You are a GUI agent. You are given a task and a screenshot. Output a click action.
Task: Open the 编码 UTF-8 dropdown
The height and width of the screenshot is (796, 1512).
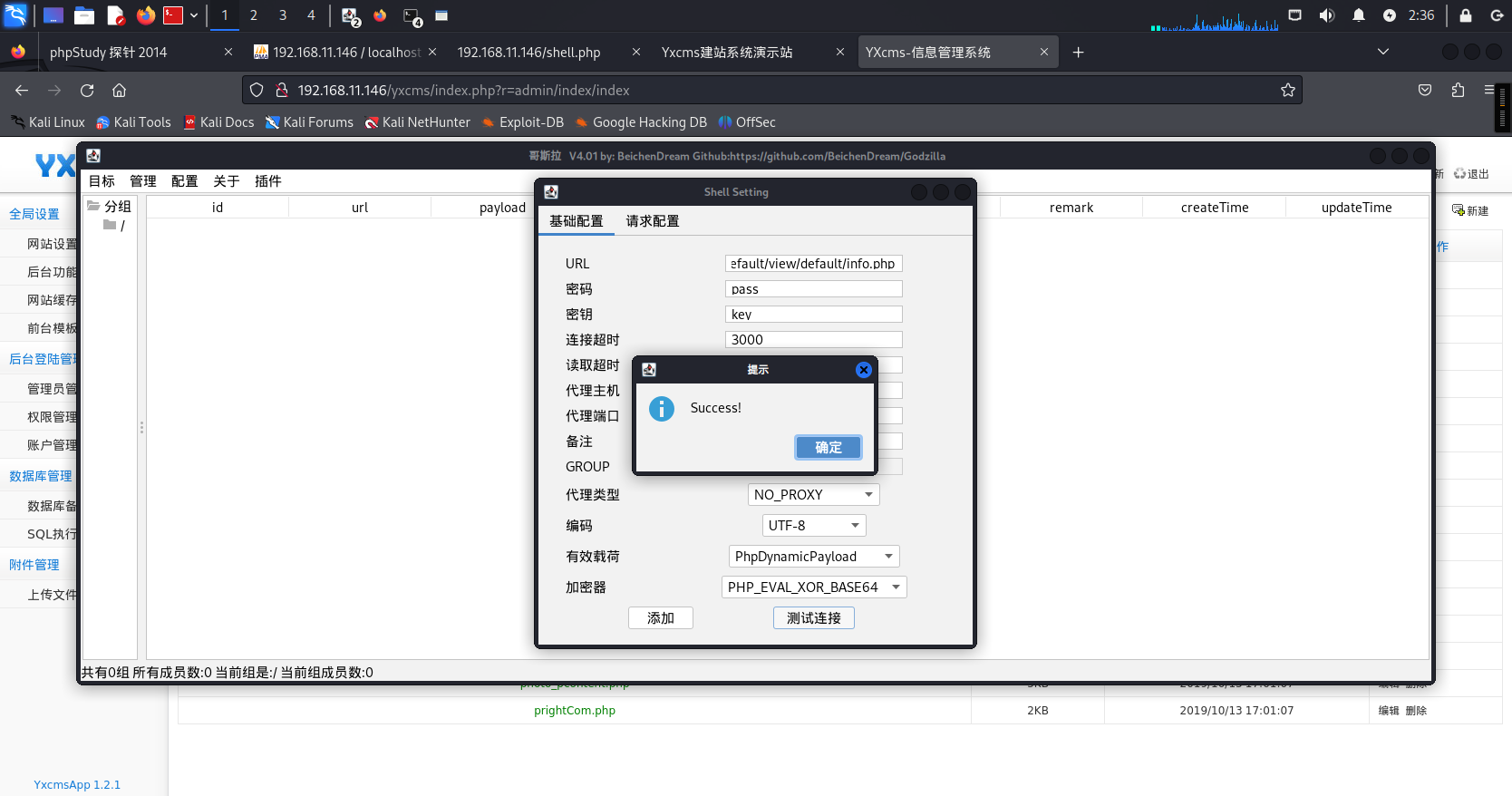coord(814,526)
